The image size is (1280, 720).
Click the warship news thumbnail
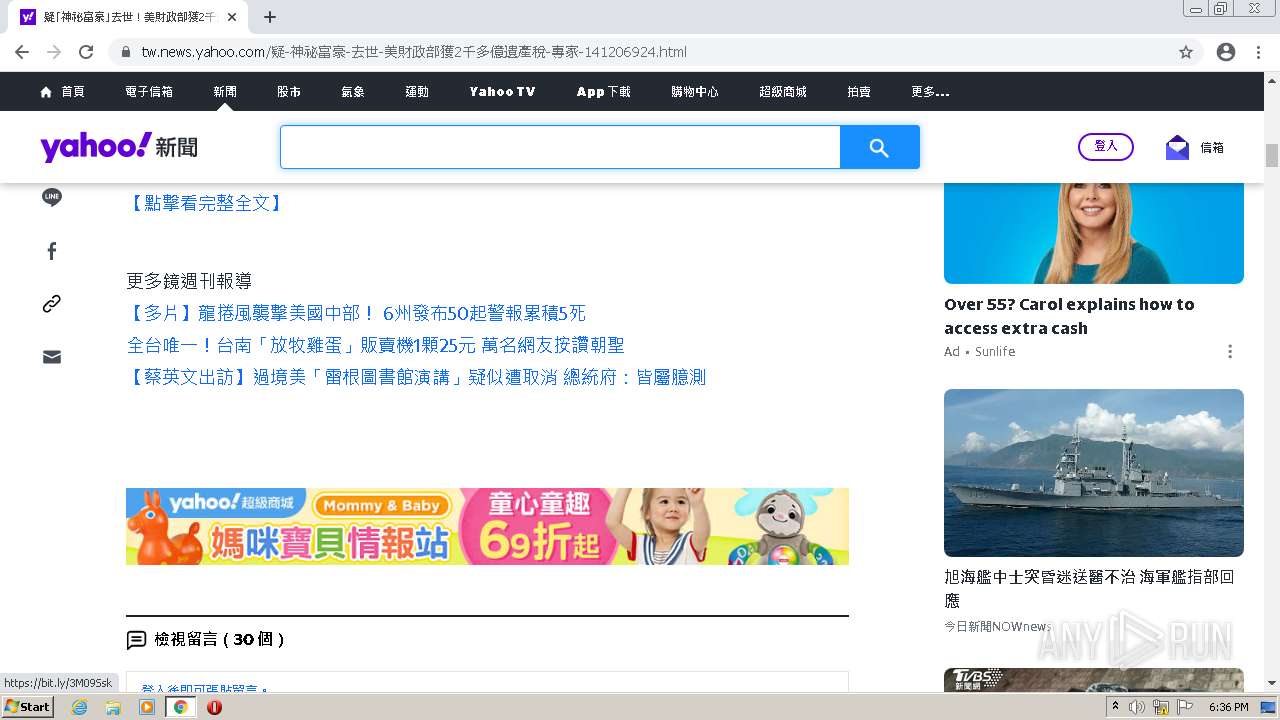tap(1094, 473)
